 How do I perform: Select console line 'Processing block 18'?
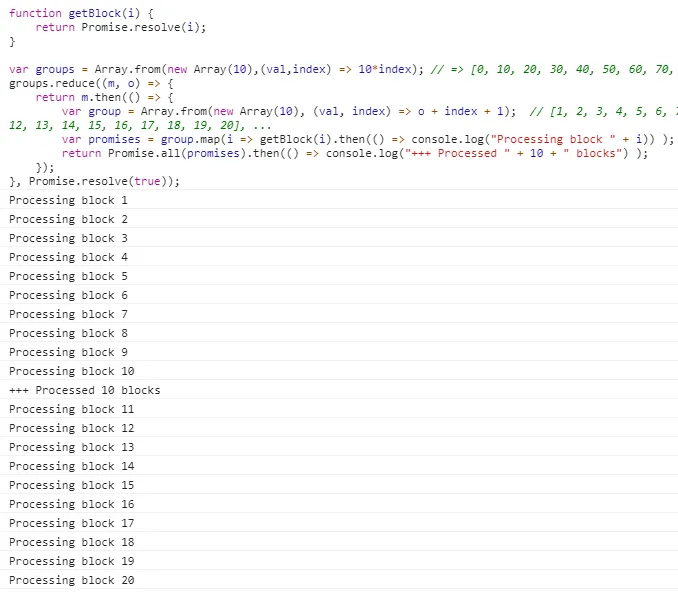point(339,542)
